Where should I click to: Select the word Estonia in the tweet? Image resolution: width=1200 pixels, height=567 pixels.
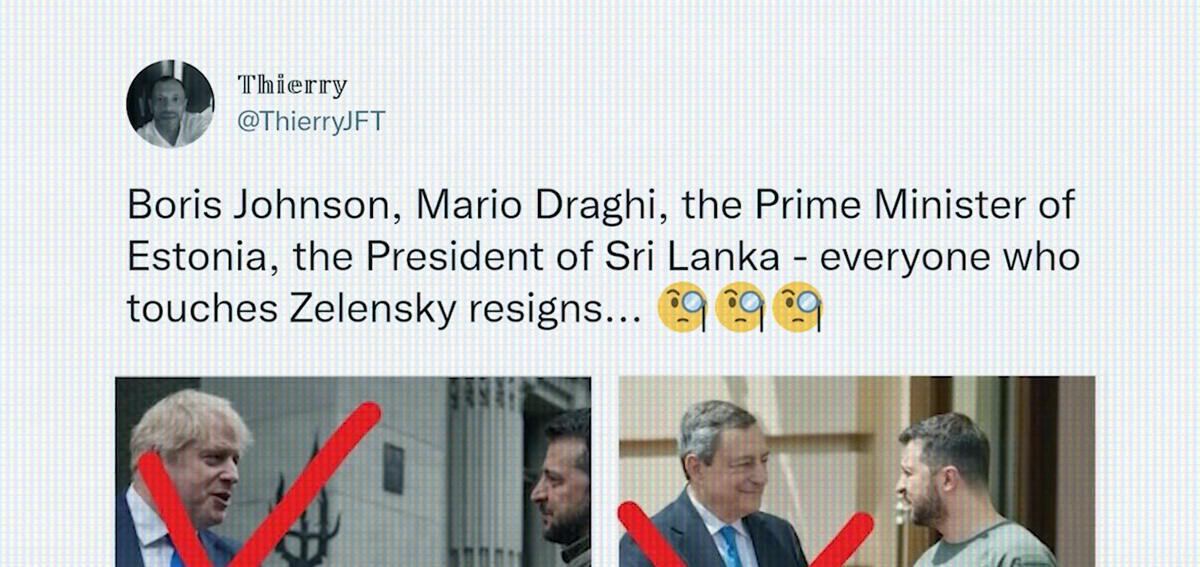coord(204,257)
